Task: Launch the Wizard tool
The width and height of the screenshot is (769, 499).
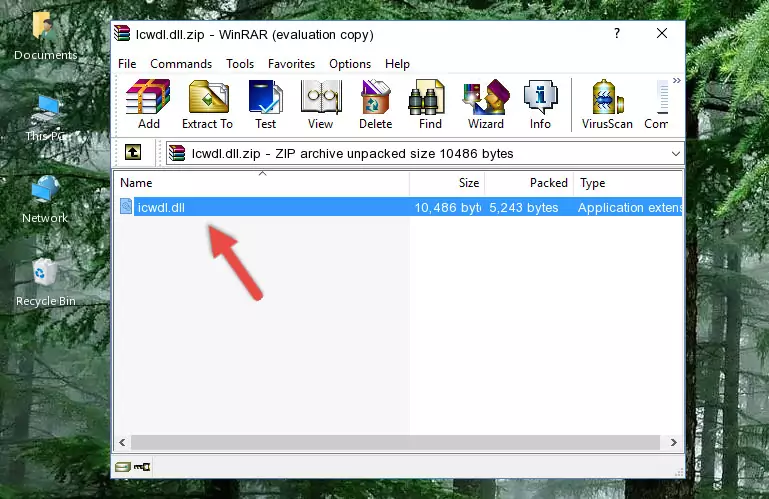Action: point(486,104)
